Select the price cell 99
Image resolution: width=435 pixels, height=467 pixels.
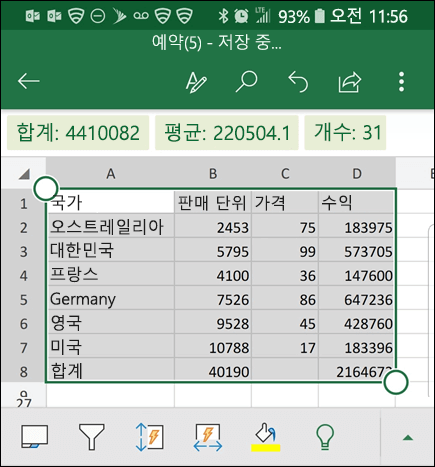pyautogui.click(x=285, y=250)
